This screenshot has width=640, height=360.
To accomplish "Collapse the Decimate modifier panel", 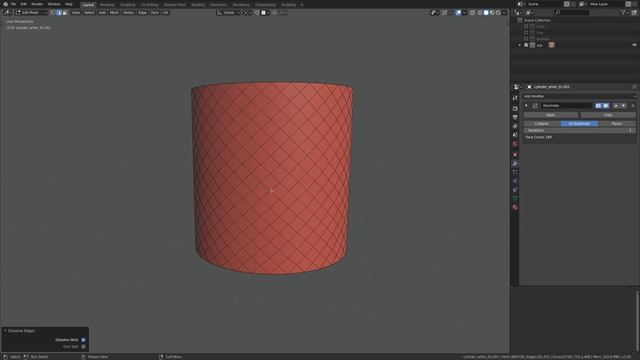I will pos(526,106).
